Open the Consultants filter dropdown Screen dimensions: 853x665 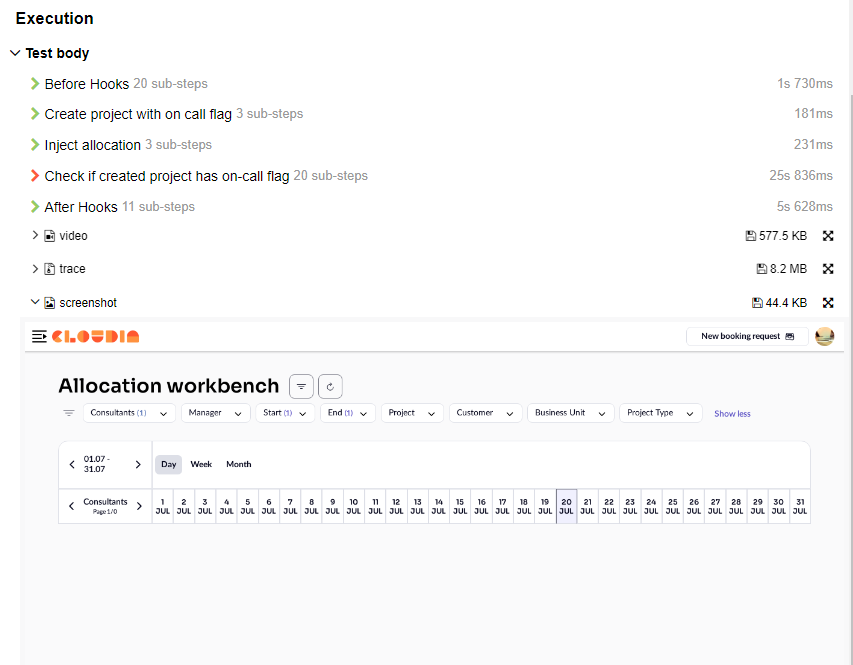coord(129,413)
